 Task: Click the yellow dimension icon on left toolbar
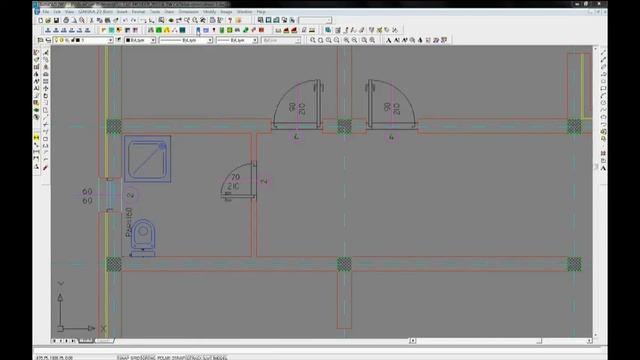[x=36, y=138]
